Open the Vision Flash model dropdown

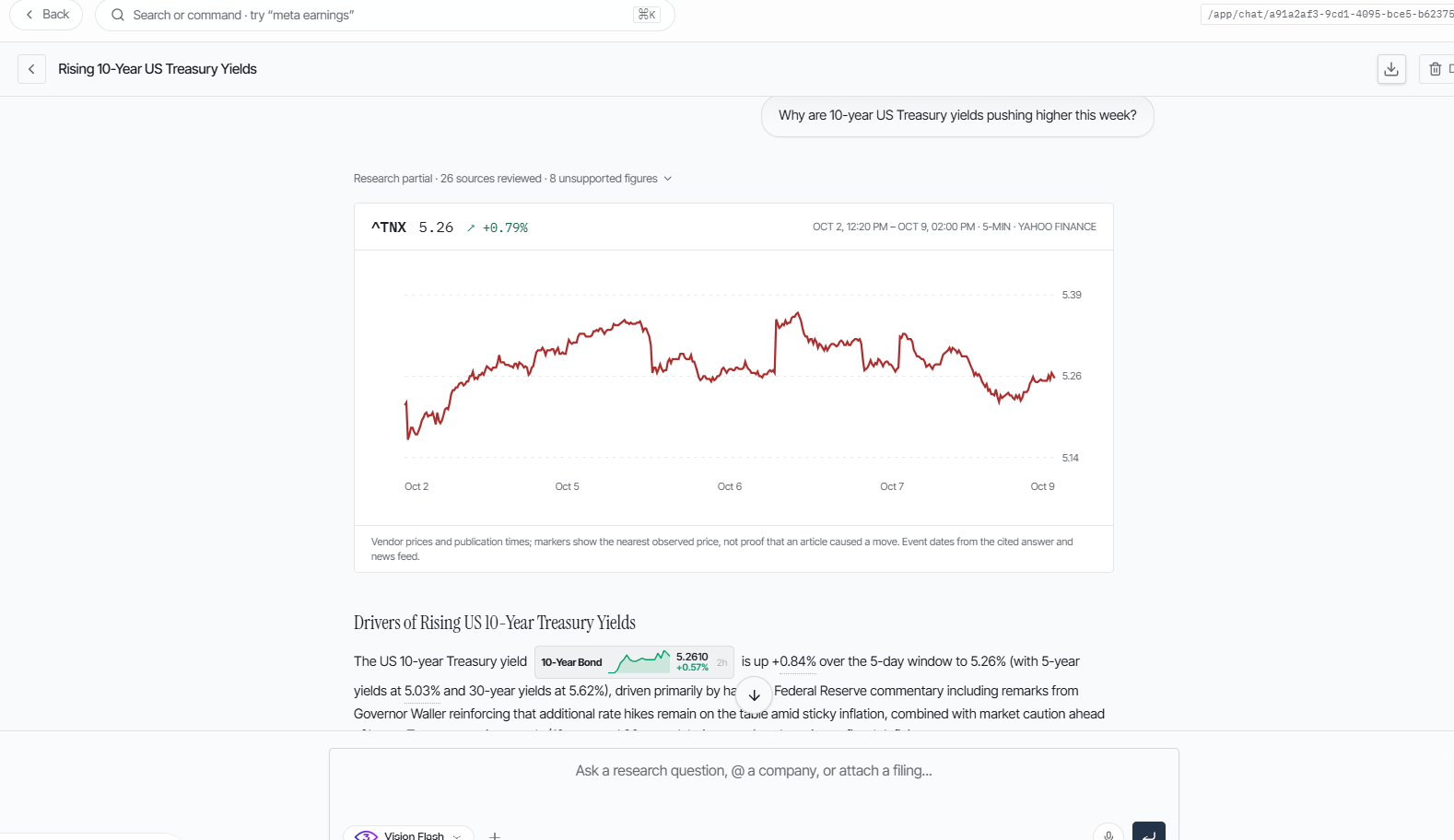pyautogui.click(x=408, y=834)
